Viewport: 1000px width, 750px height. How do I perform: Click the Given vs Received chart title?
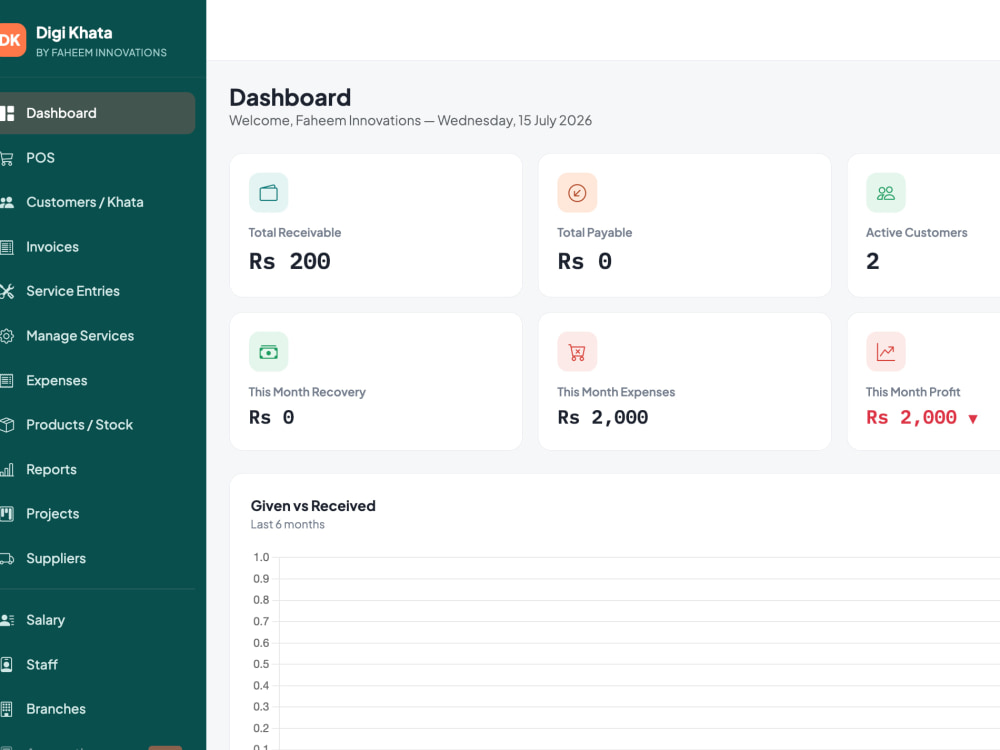[x=313, y=506]
